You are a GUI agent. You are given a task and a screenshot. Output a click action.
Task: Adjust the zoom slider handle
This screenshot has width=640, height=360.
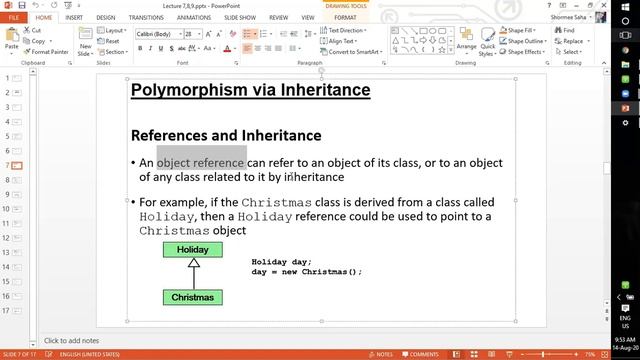coord(543,354)
